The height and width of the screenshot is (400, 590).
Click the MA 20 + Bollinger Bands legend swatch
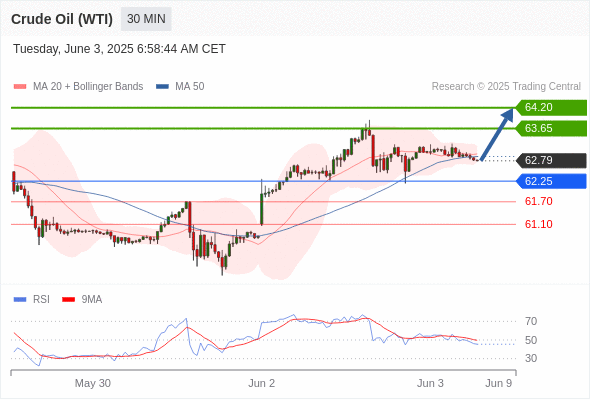pyautogui.click(x=20, y=87)
